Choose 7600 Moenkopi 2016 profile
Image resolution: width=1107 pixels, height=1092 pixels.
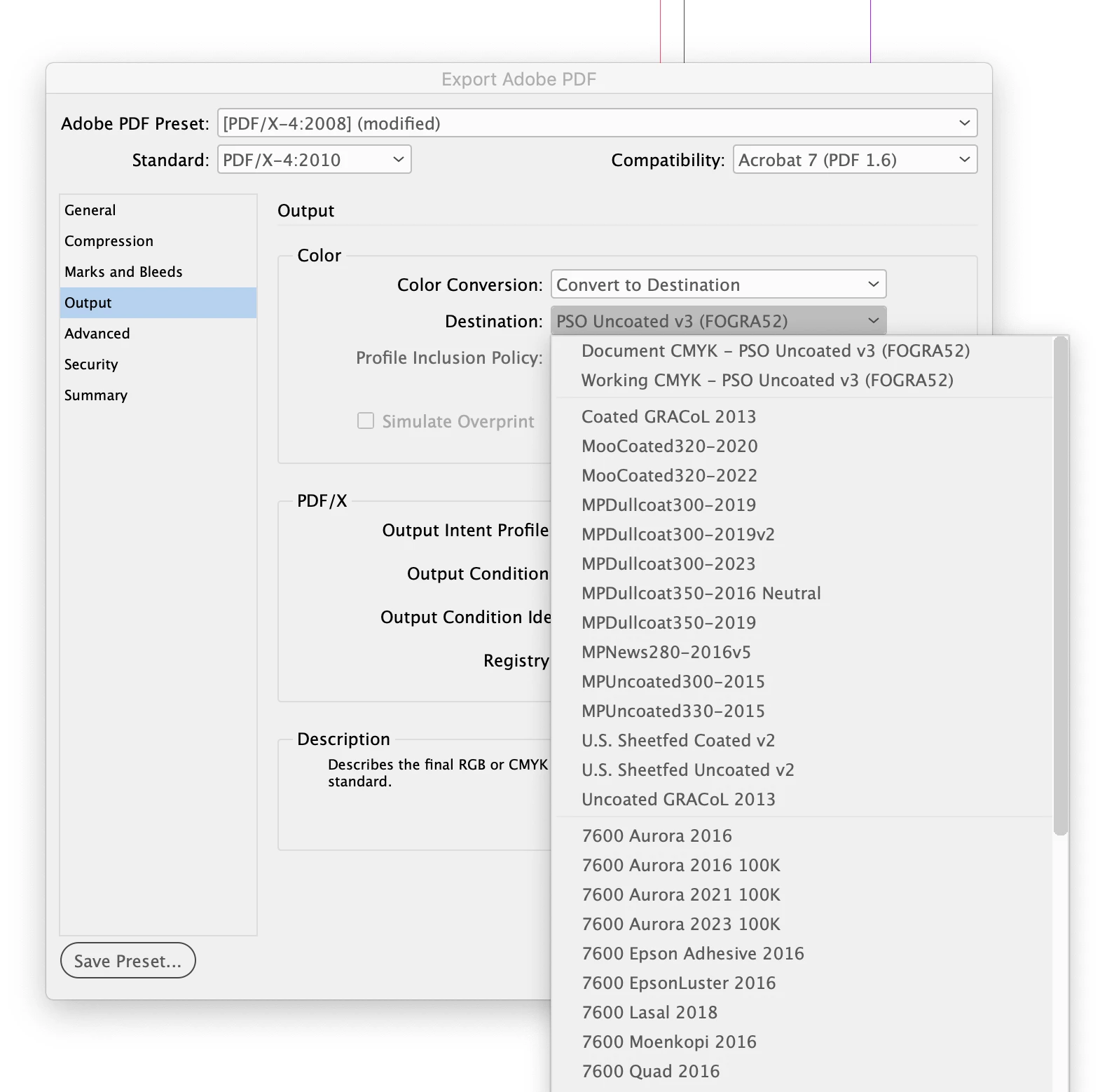pos(802,1042)
